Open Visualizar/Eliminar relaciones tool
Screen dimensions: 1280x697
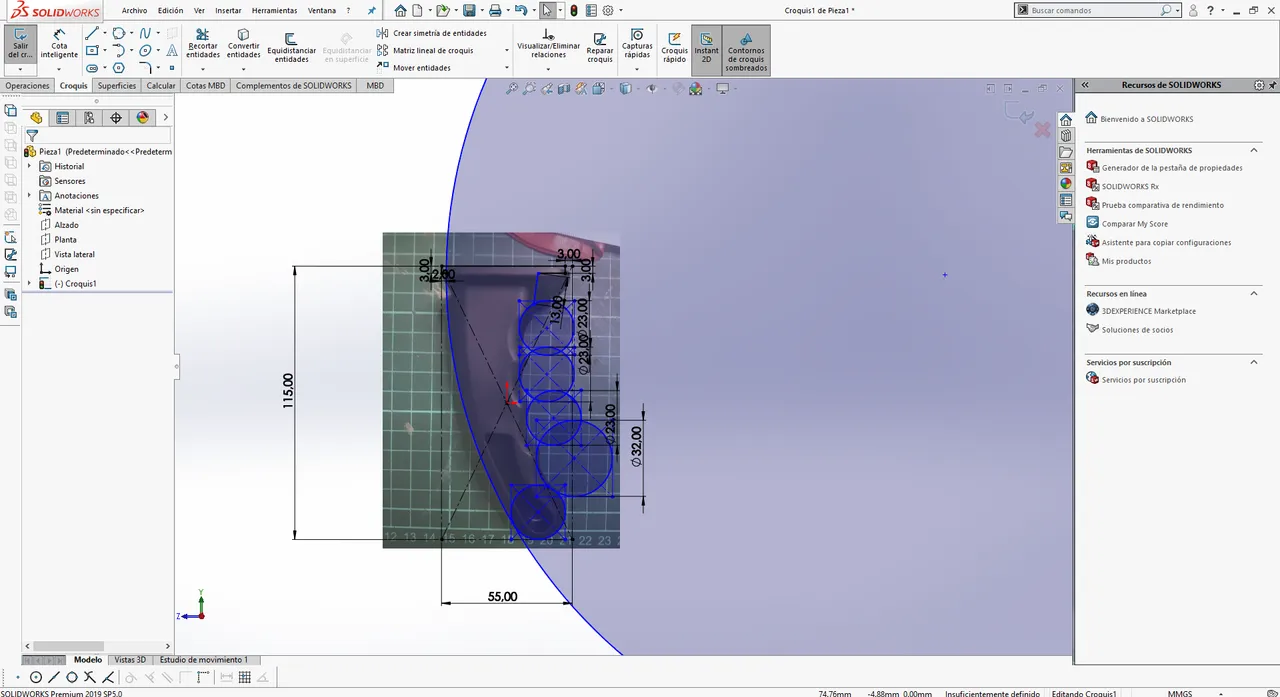click(x=548, y=44)
